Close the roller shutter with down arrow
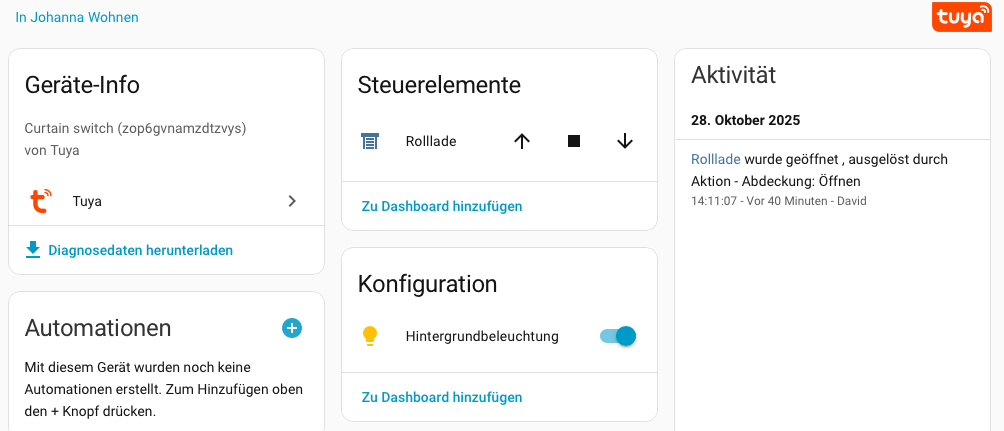This screenshot has width=1004, height=431. point(625,141)
